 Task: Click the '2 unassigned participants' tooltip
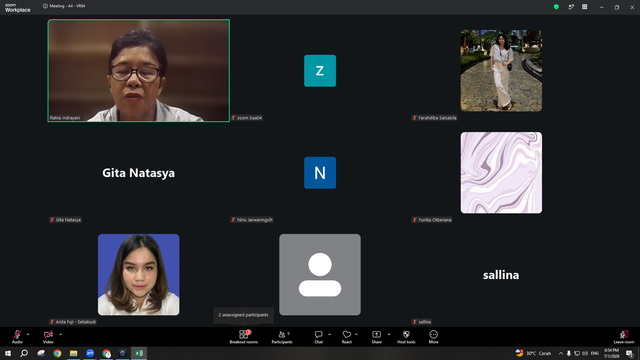[x=244, y=315]
